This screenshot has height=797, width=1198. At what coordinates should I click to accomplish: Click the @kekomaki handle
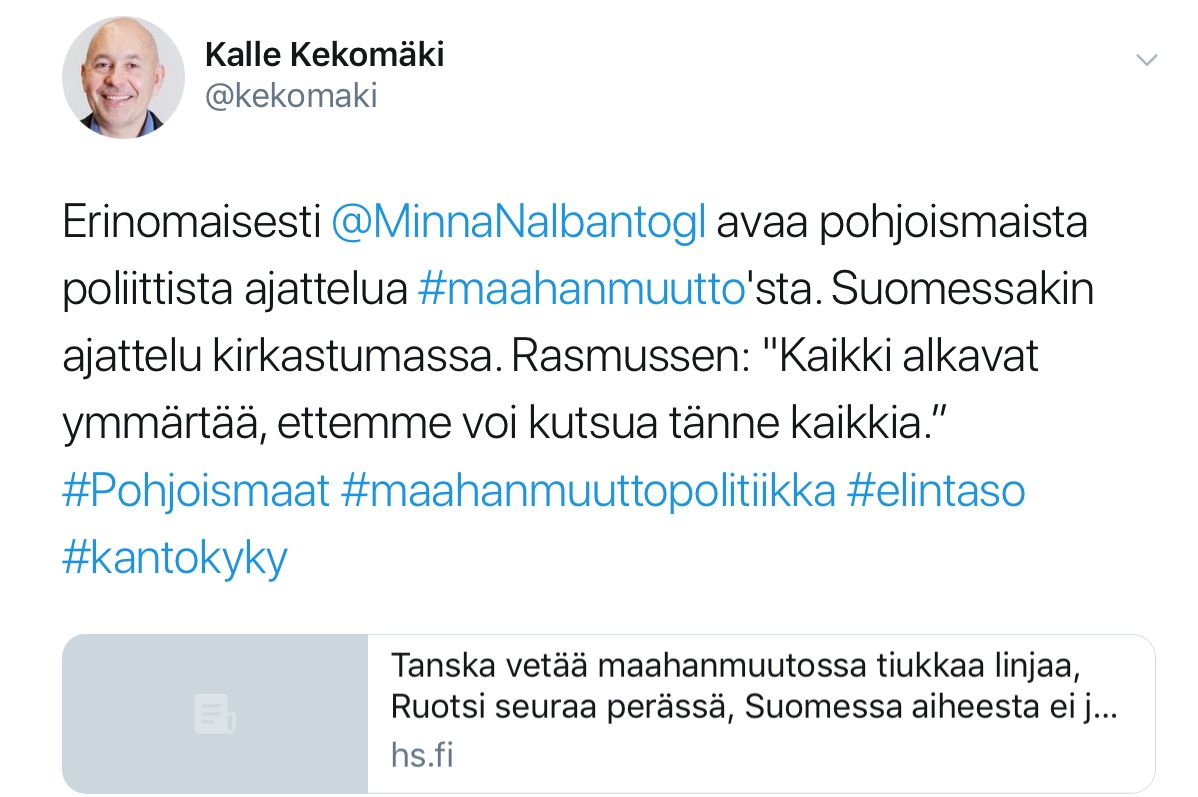tap(290, 97)
